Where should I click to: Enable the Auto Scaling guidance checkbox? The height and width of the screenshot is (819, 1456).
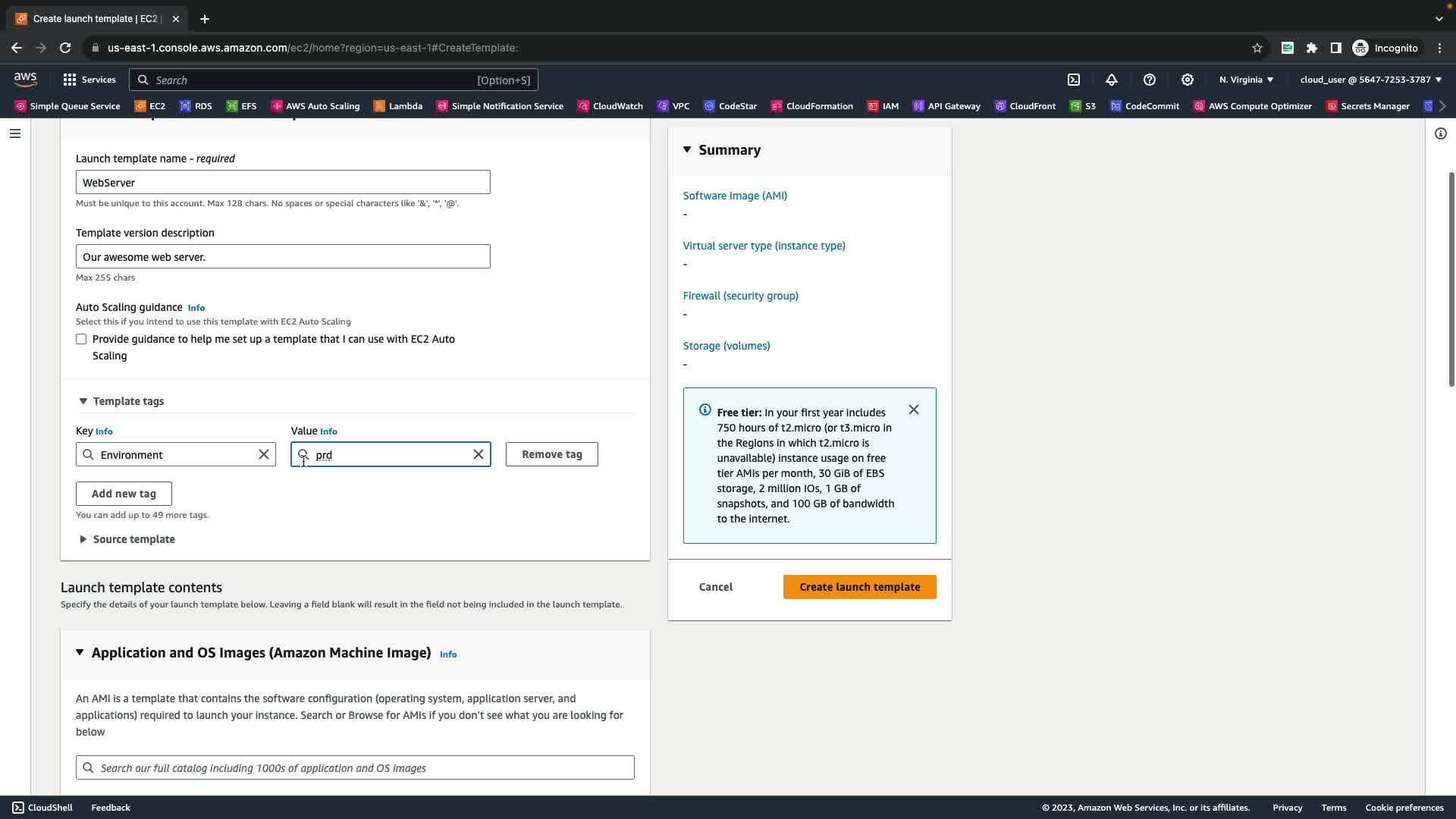[81, 339]
